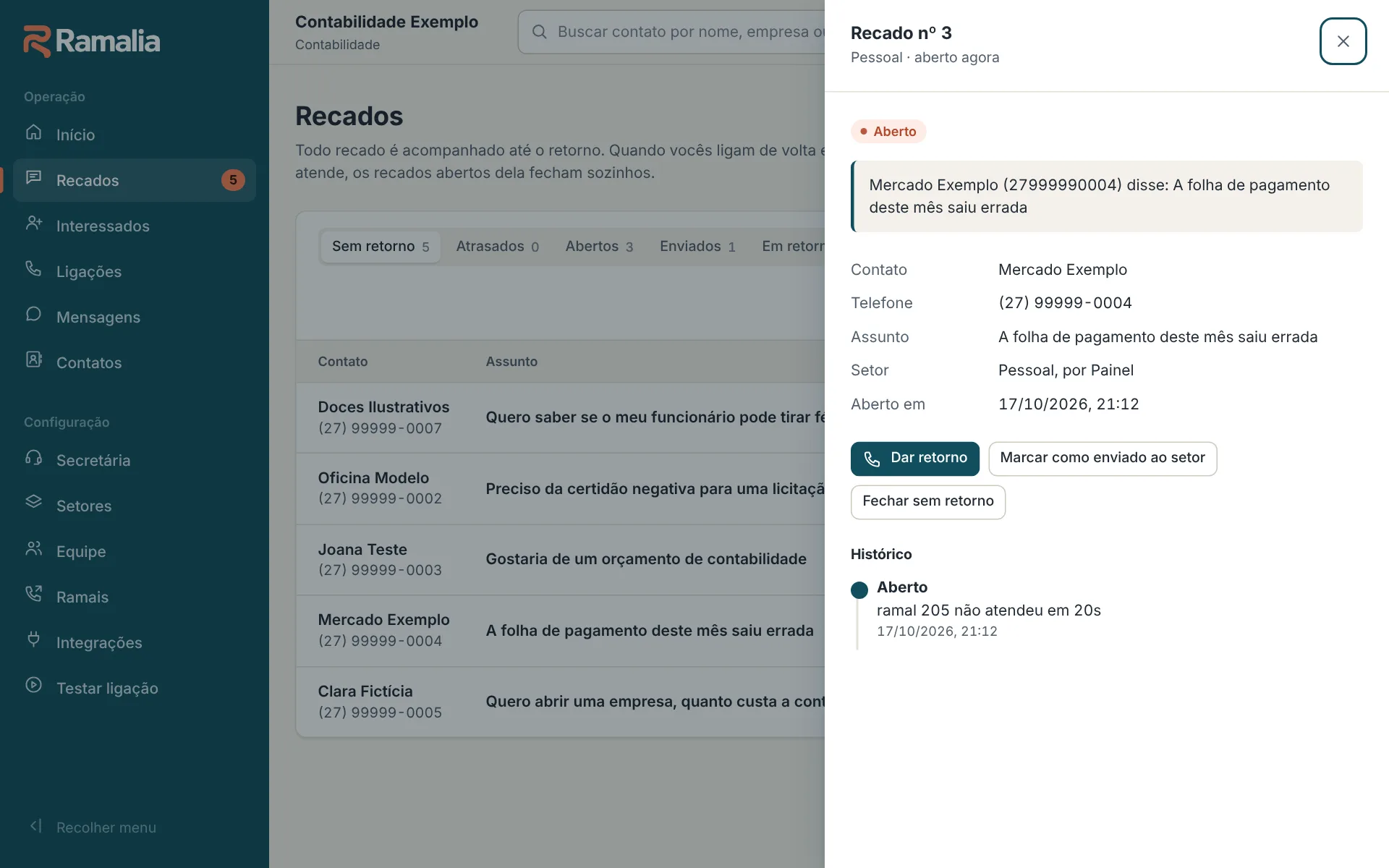Collapse sidebar with Recolher menu
The width and height of the screenshot is (1389, 868).
tap(93, 827)
